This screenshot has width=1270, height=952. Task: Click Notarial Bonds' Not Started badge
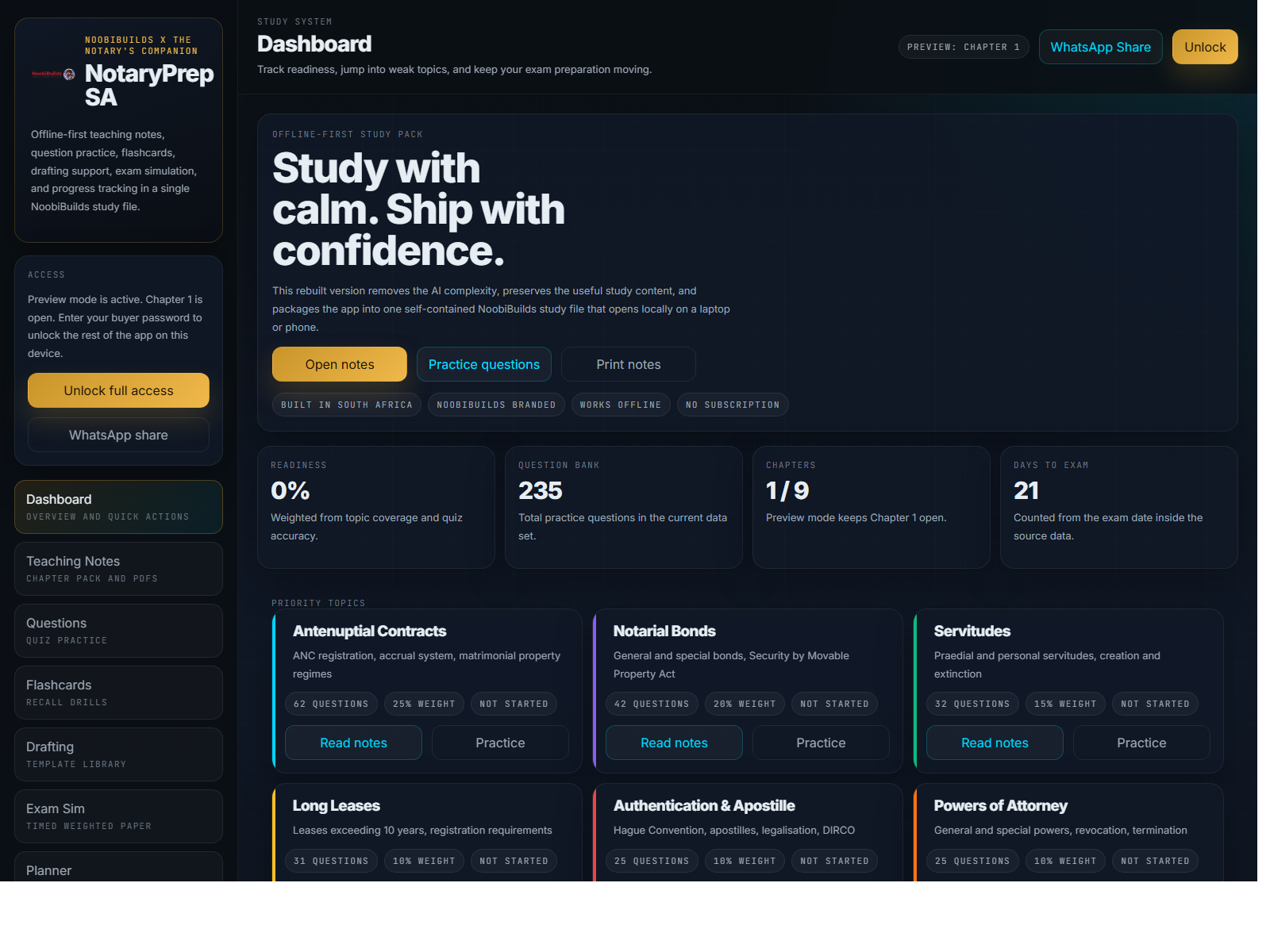pyautogui.click(x=834, y=704)
